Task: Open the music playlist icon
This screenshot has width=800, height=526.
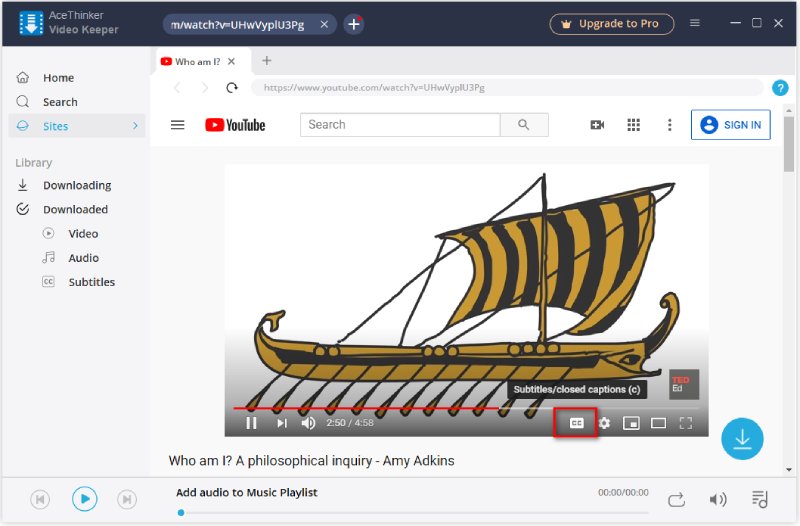Action: (760, 499)
